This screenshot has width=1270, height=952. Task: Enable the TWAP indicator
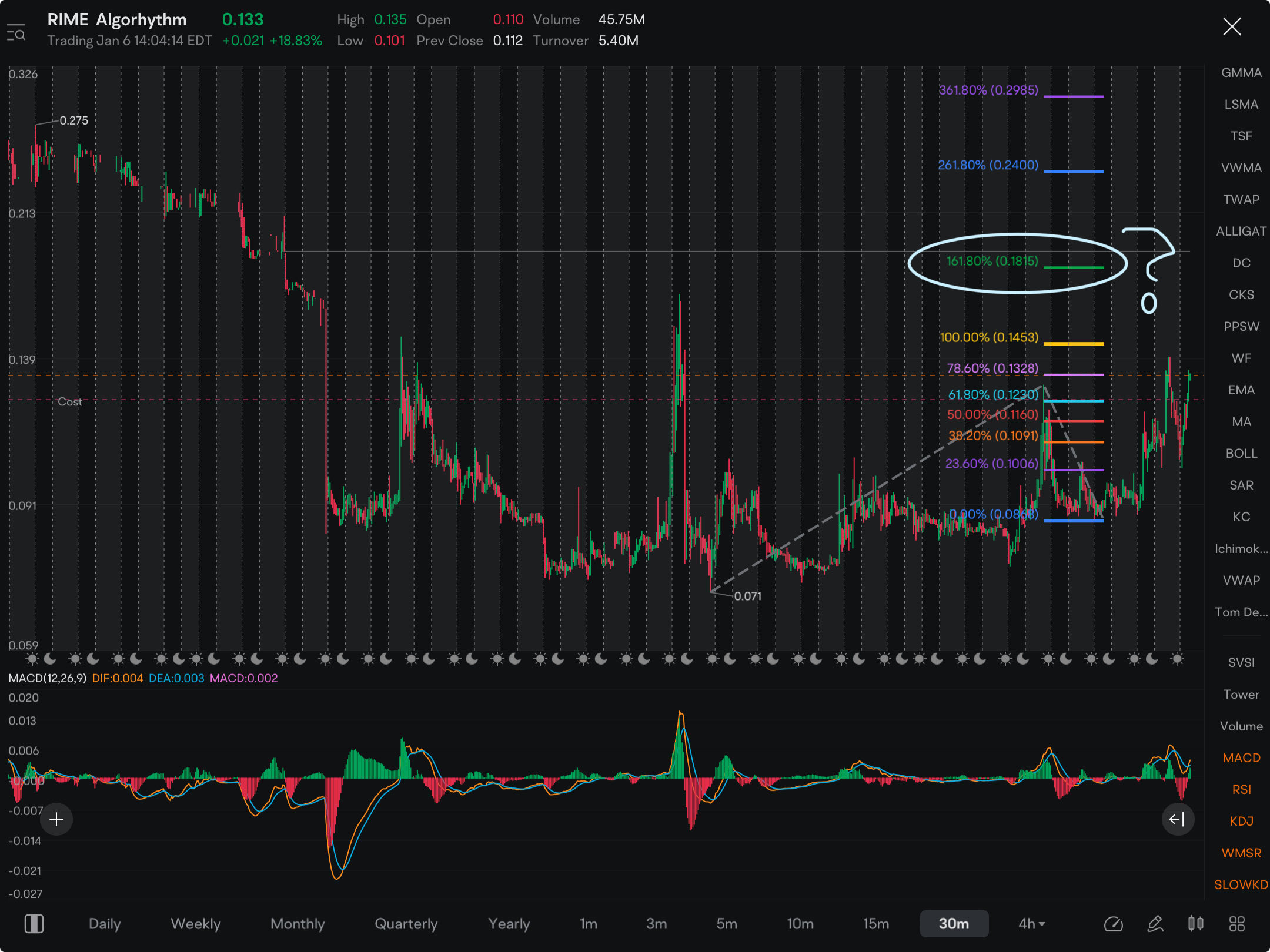(x=1241, y=199)
